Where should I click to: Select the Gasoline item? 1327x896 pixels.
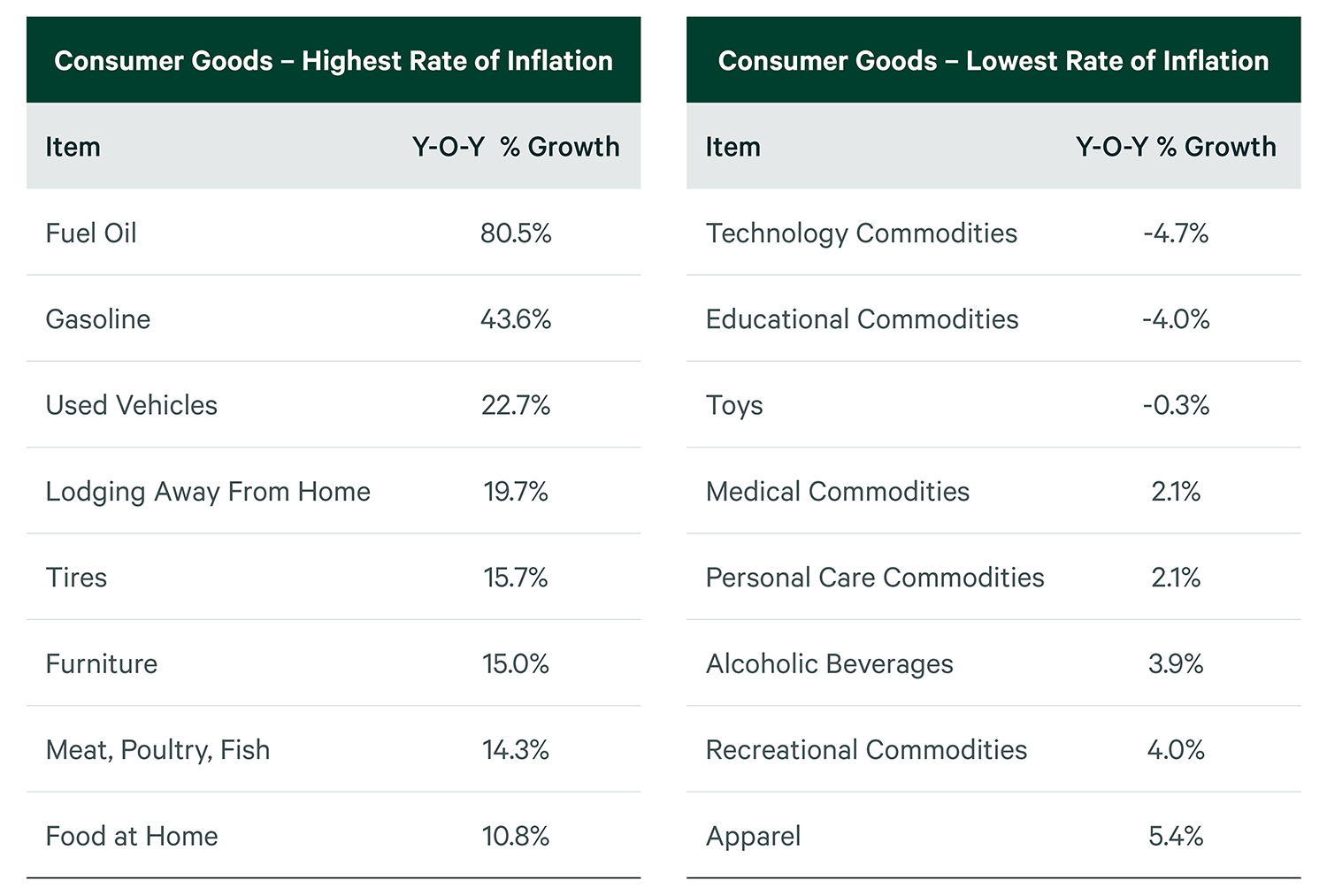(x=98, y=318)
